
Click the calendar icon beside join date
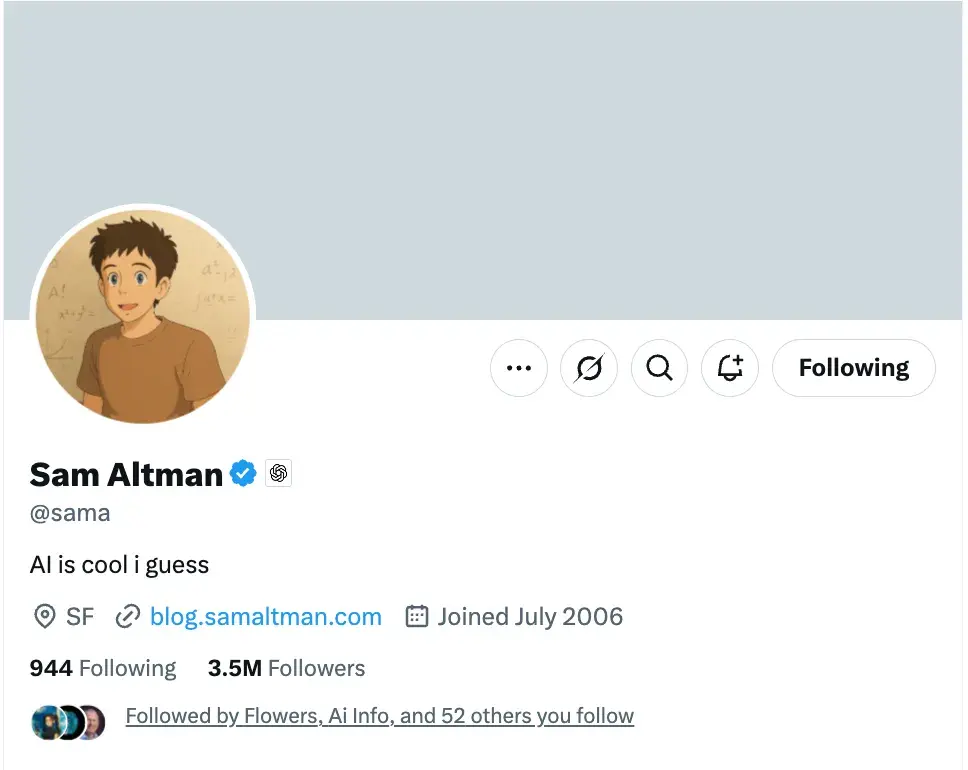416,616
